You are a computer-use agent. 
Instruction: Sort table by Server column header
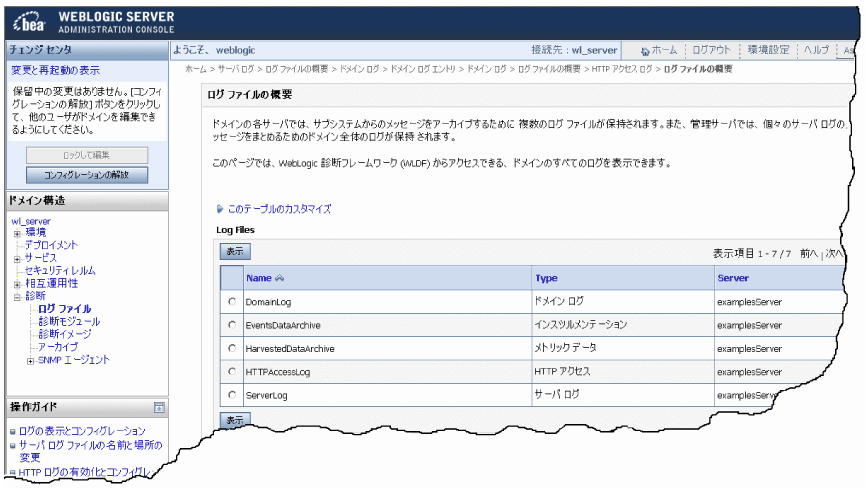733,278
